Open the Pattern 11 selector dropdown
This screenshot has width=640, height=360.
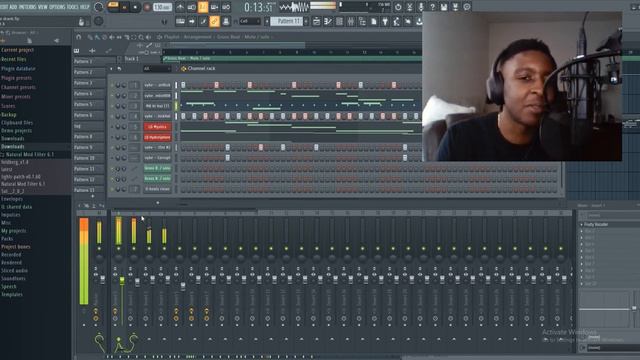(x=287, y=21)
